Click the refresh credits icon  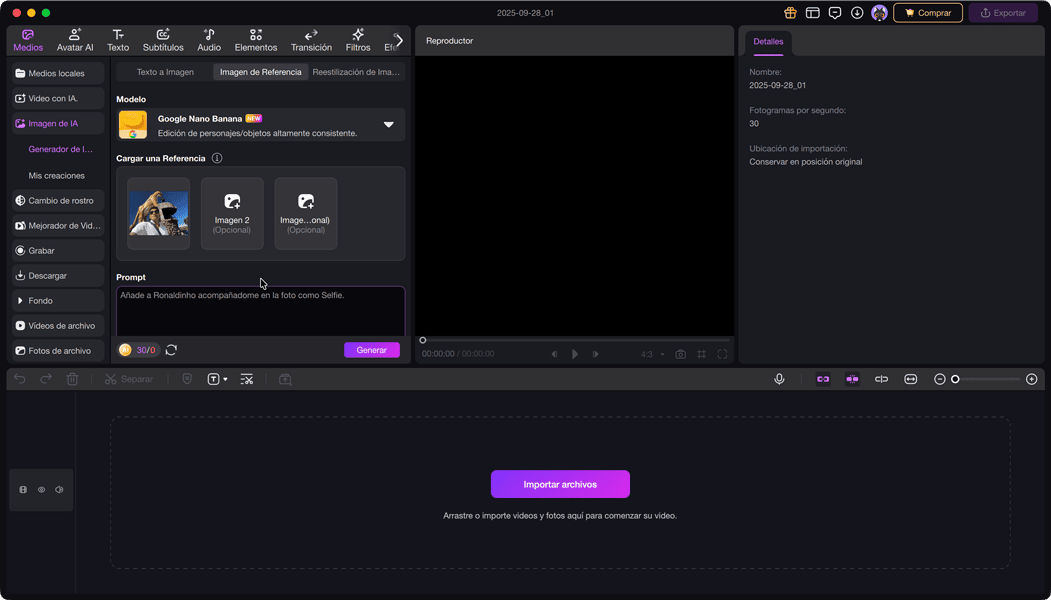171,350
